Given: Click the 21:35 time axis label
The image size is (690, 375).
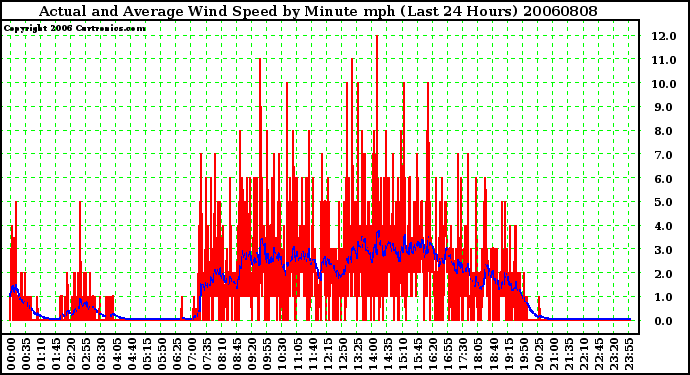Looking at the screenshot, I should click(569, 354).
